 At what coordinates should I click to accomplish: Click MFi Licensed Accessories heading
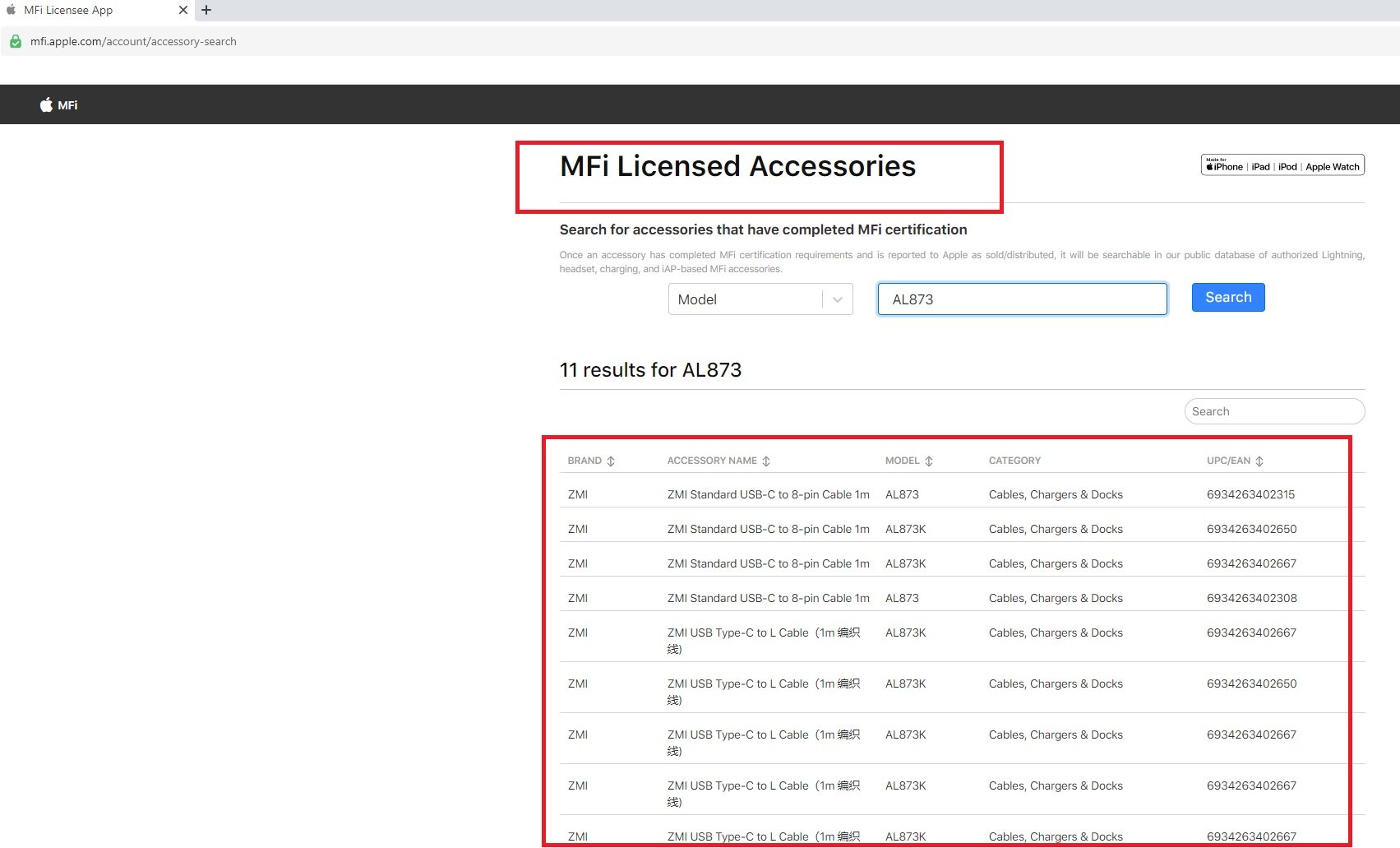(x=737, y=166)
